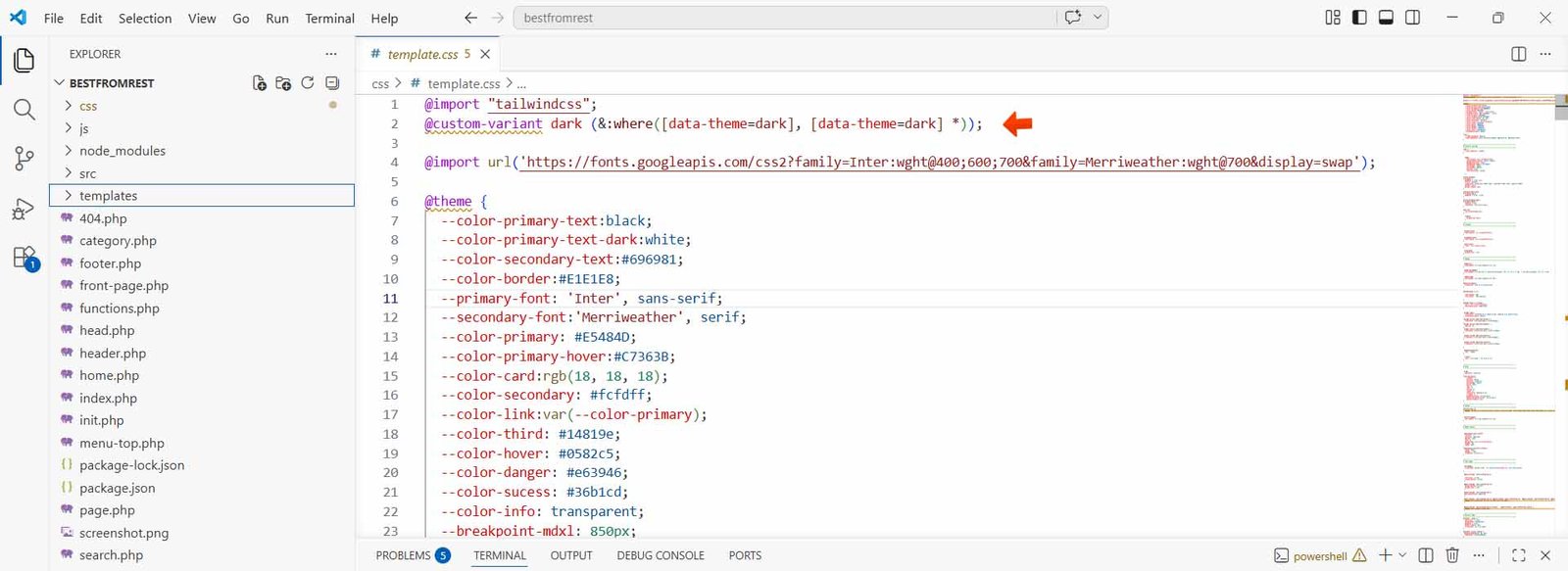Open functions.php from the explorer
The image size is (1568, 571).
(x=119, y=309)
